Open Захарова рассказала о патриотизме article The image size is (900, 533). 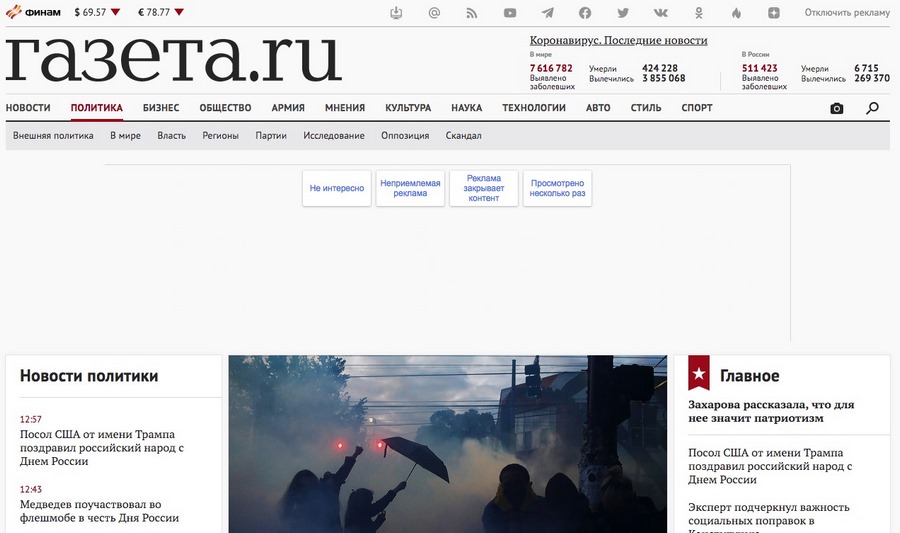point(771,411)
